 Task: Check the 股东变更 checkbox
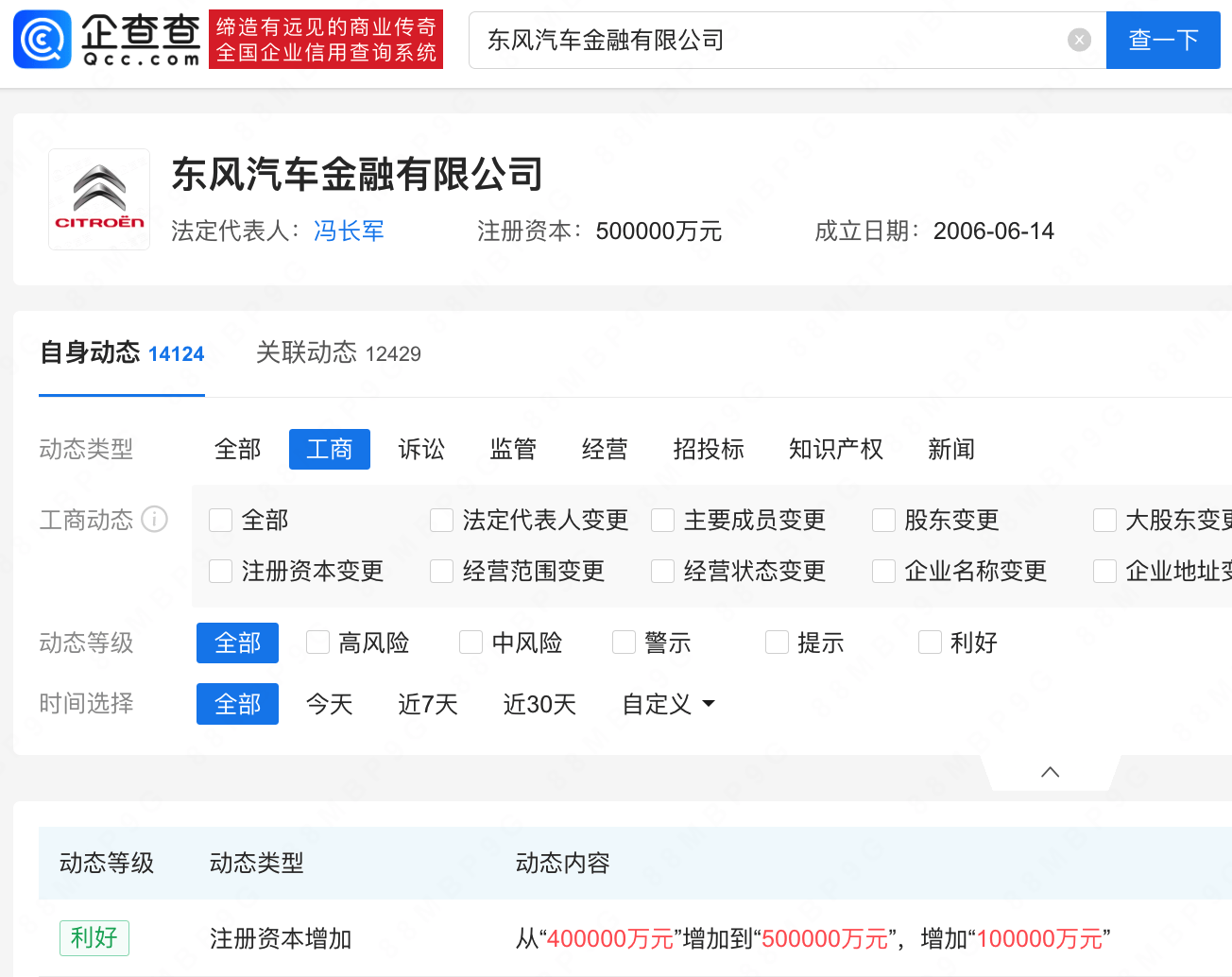pos(883,520)
